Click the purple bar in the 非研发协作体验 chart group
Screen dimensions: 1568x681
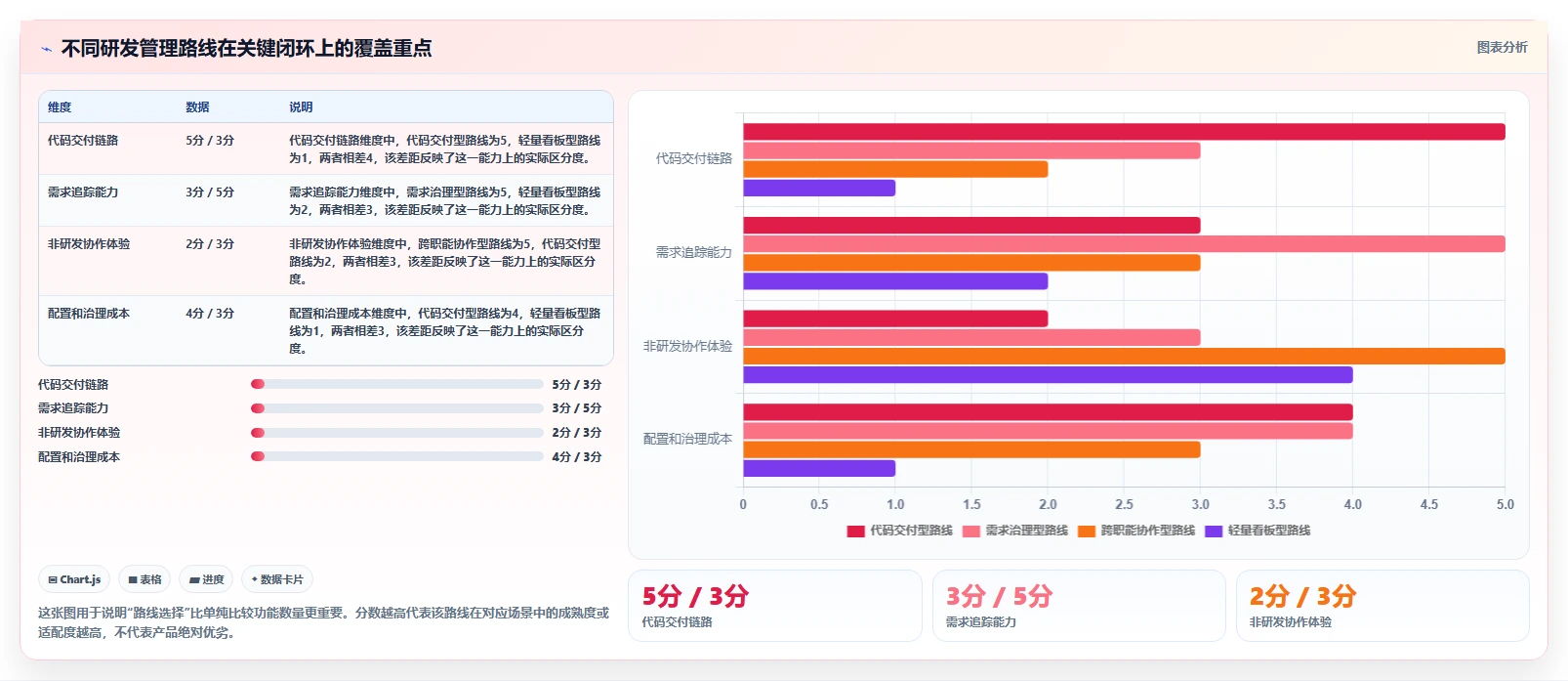(1048, 374)
